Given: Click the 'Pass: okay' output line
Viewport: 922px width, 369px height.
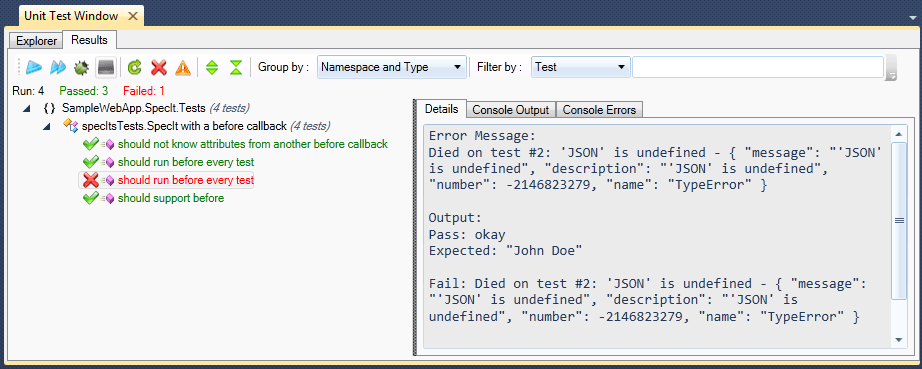Looking at the screenshot, I should pos(467,235).
